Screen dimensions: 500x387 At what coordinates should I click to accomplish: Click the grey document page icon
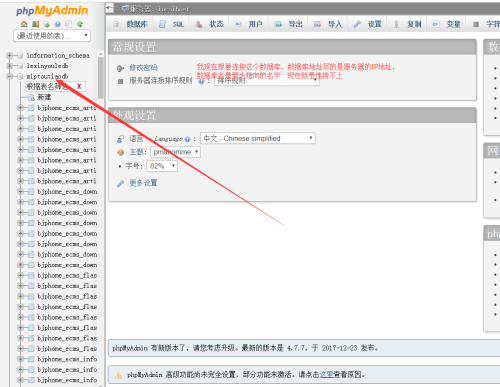point(68,24)
